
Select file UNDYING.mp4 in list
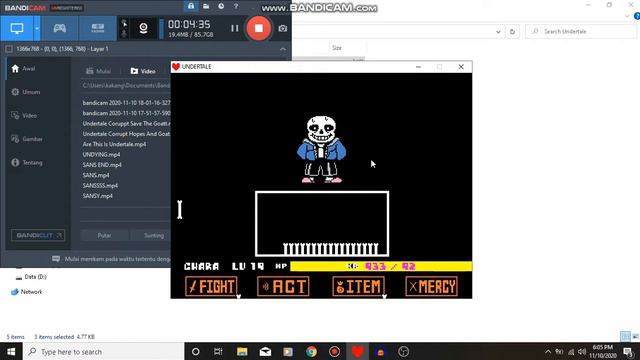pyautogui.click(x=101, y=154)
